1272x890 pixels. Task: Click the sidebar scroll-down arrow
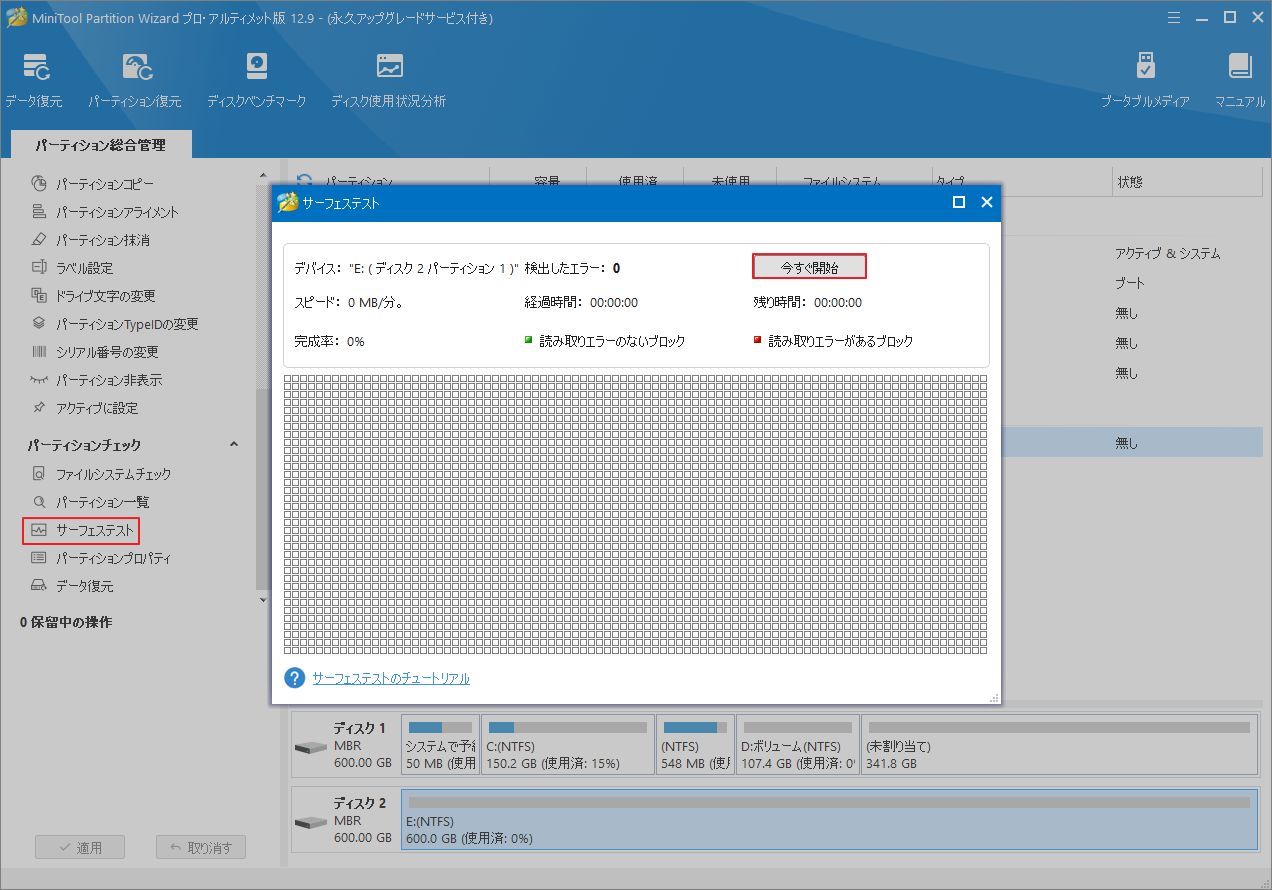coord(263,600)
